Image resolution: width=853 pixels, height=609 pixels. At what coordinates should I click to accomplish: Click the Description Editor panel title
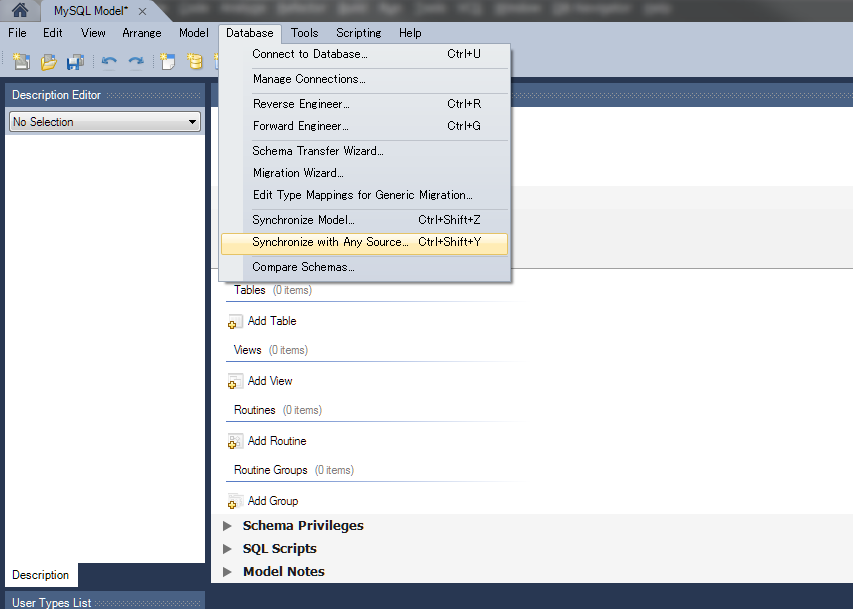(x=57, y=95)
